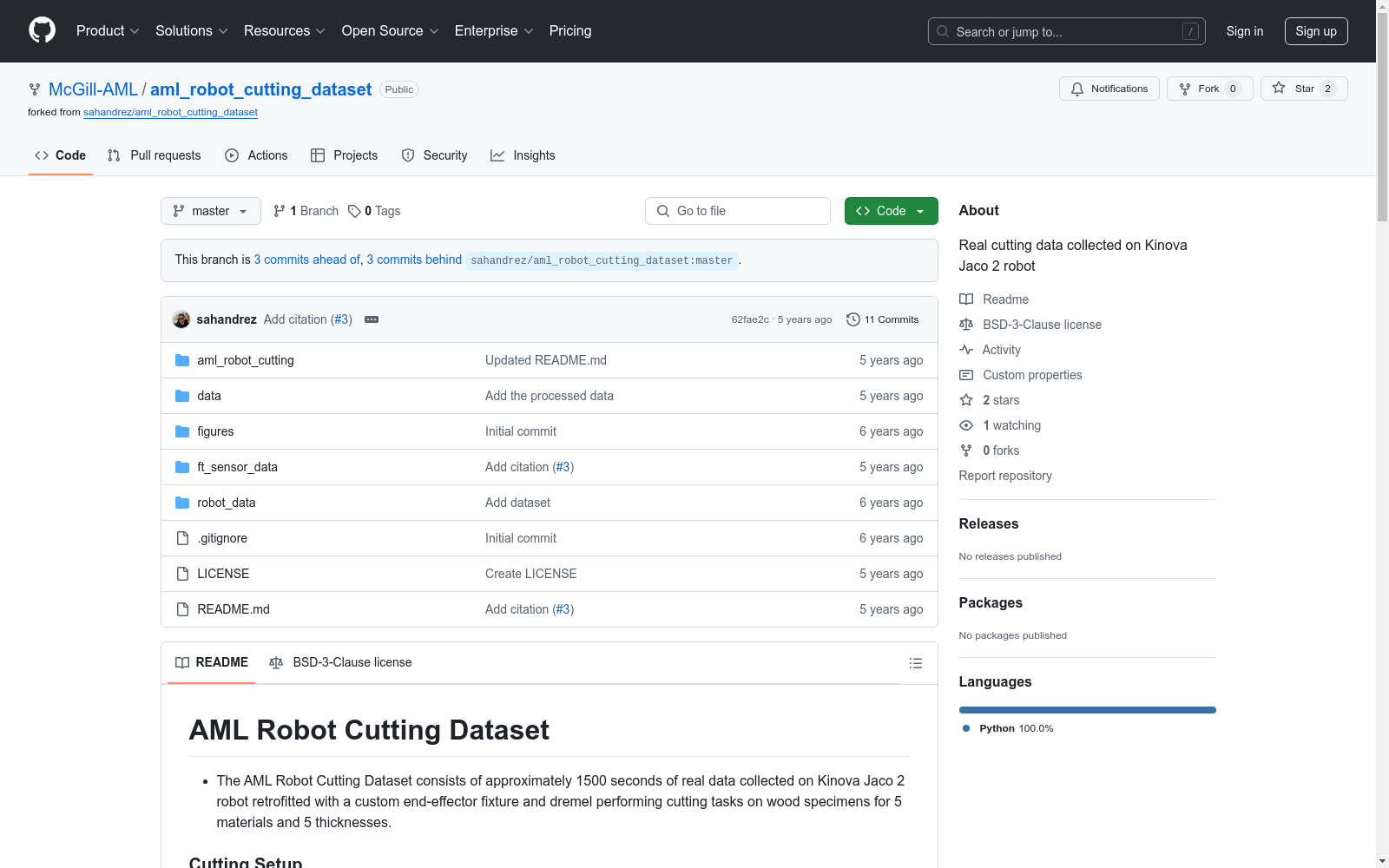Click the Search or jump to field
This screenshot has height=868, width=1389.
point(1067,31)
